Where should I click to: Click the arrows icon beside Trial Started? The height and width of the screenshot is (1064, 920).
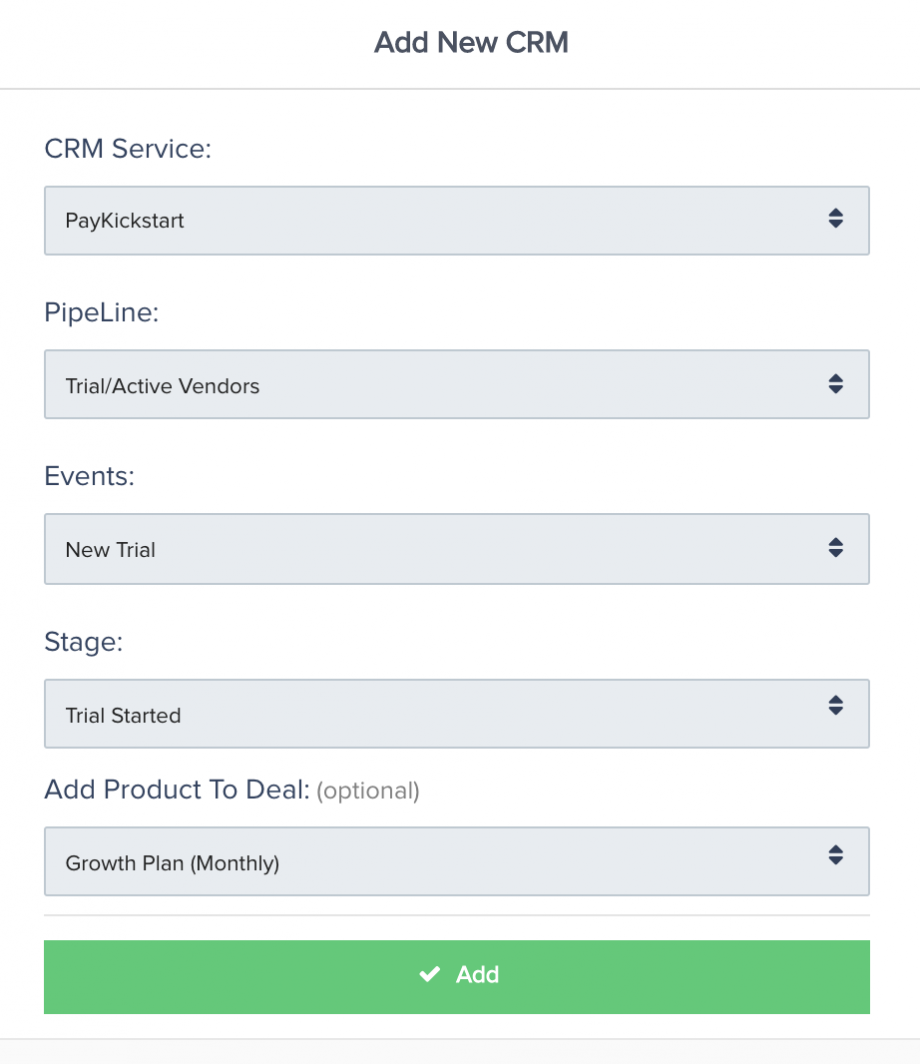point(836,705)
